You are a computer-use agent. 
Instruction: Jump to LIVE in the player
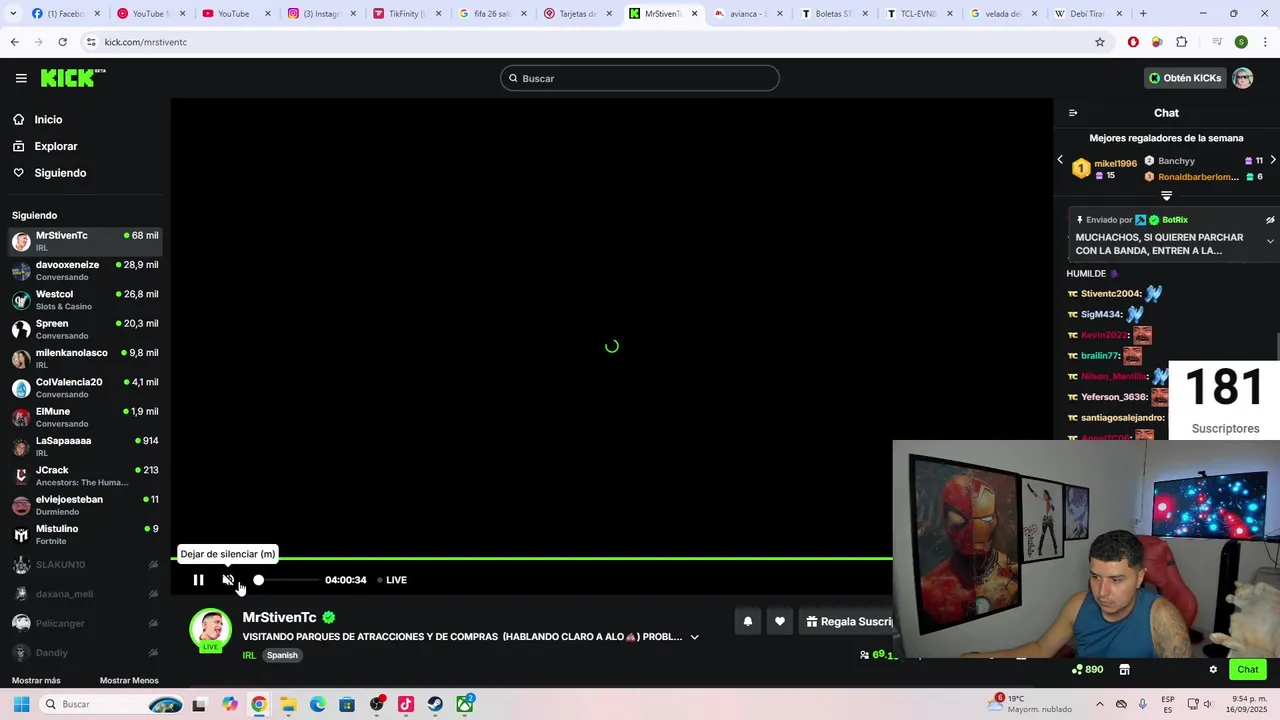[x=392, y=580]
